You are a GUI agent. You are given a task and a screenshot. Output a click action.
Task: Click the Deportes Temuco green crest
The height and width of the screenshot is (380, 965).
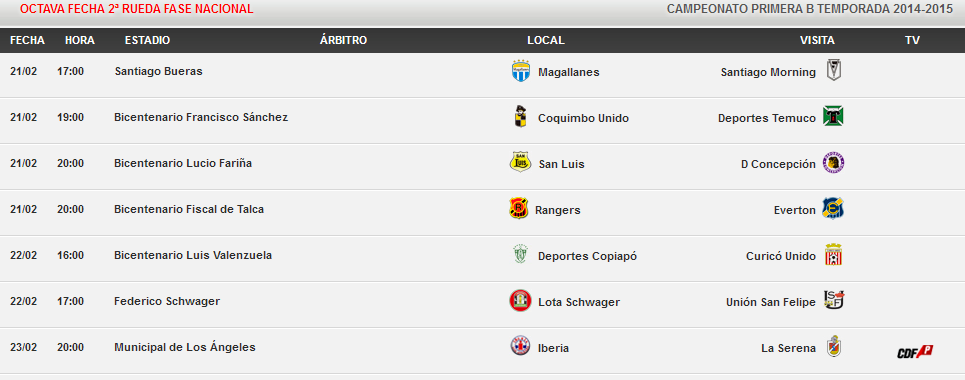coord(833,116)
